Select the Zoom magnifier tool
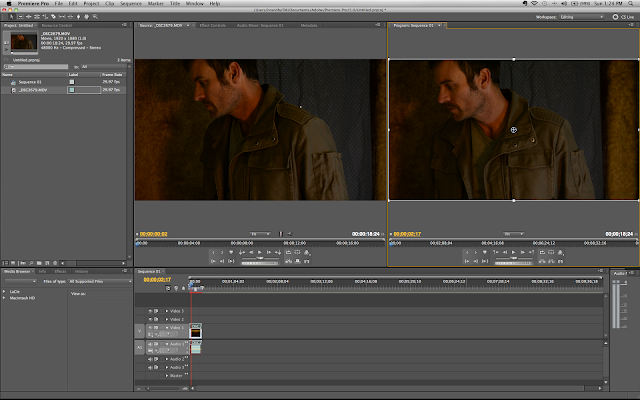This screenshot has height=400, width=640. 95,17
